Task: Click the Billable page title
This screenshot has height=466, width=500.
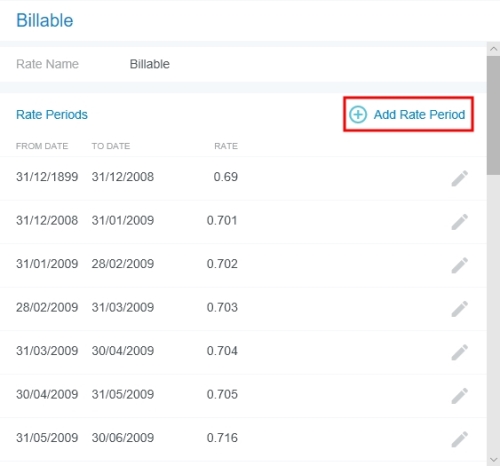Action: click(45, 20)
